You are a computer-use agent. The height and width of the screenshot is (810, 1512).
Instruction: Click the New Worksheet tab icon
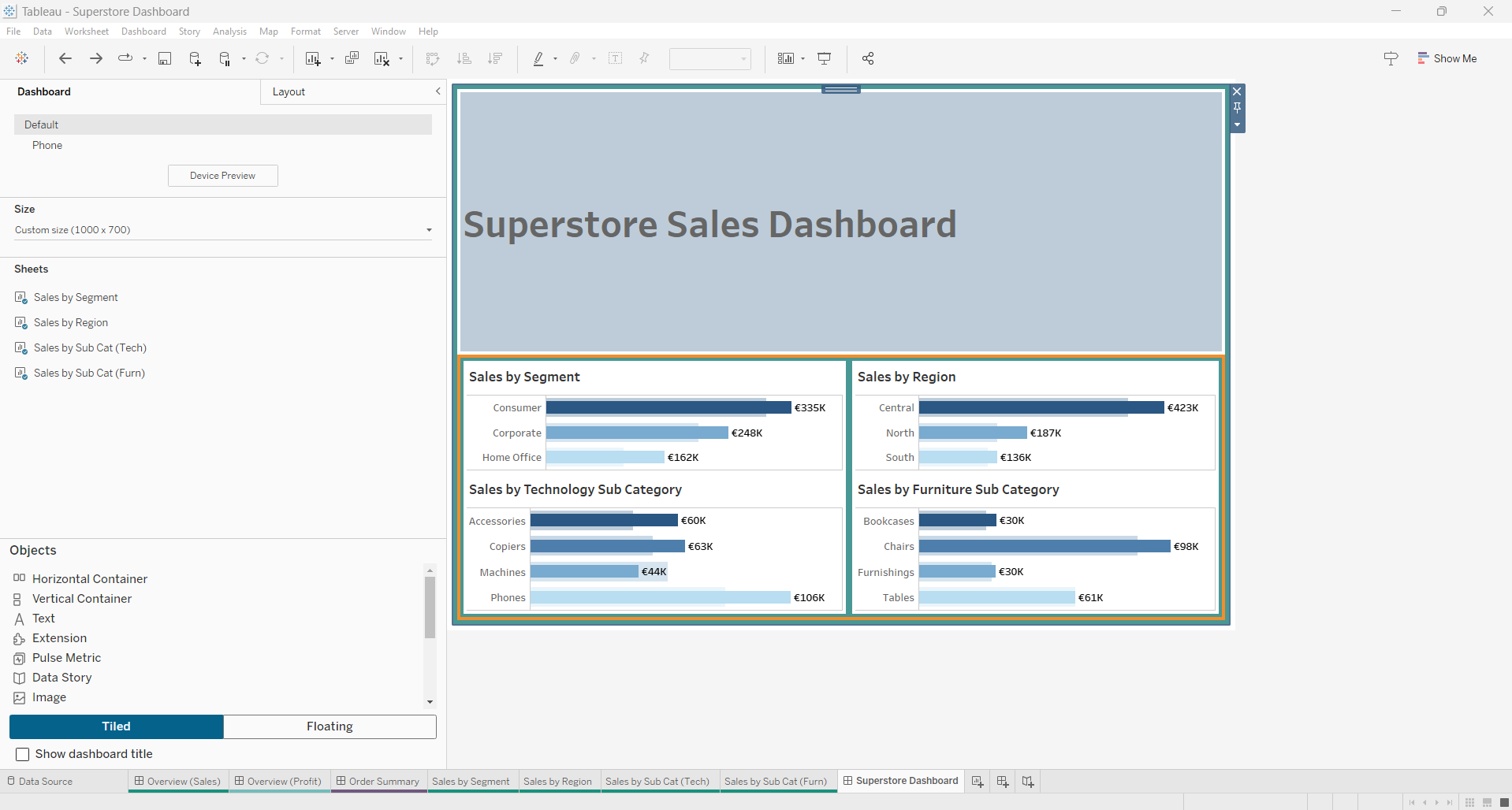click(x=978, y=782)
